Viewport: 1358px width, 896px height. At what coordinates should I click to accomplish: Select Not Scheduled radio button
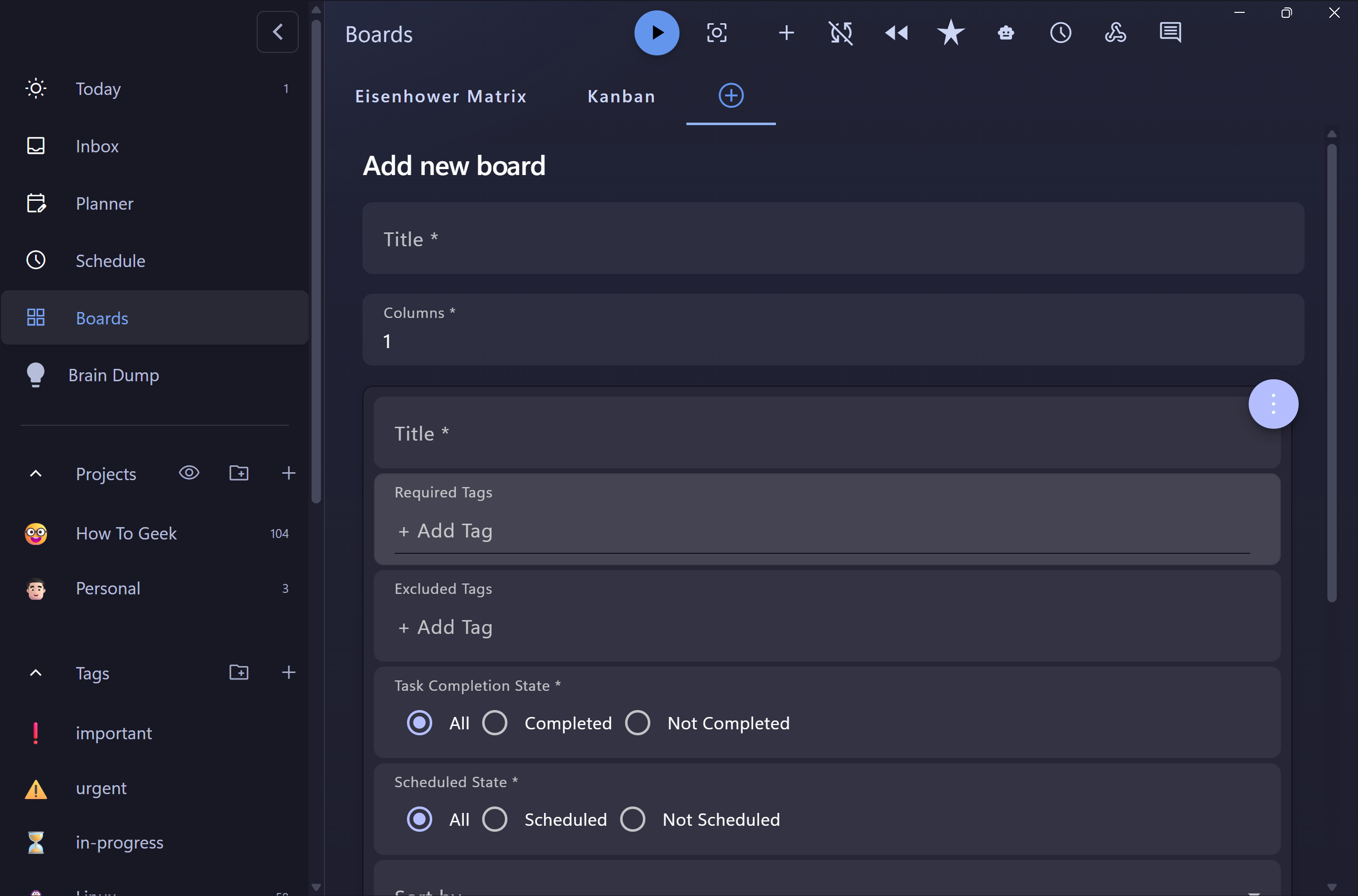coord(633,819)
